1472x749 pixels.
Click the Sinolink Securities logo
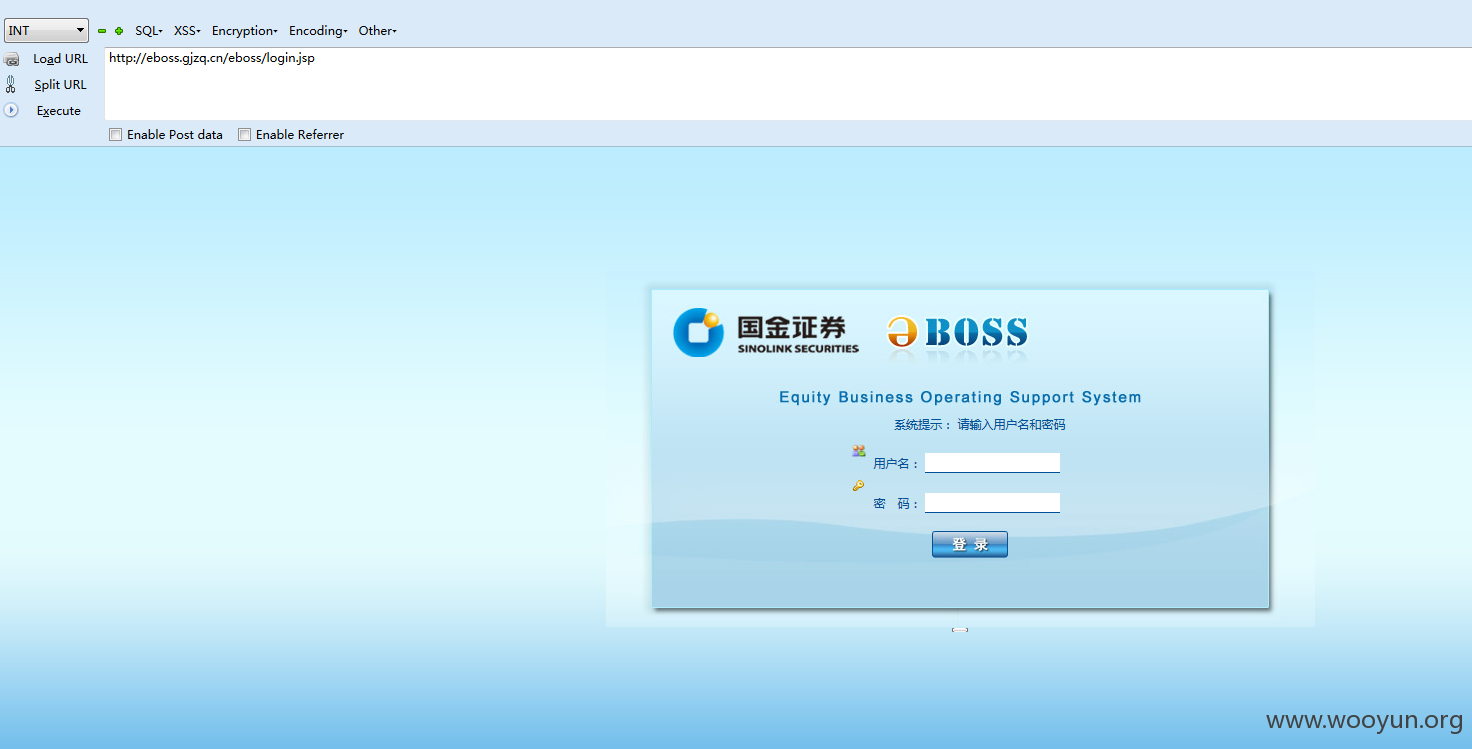click(x=766, y=333)
